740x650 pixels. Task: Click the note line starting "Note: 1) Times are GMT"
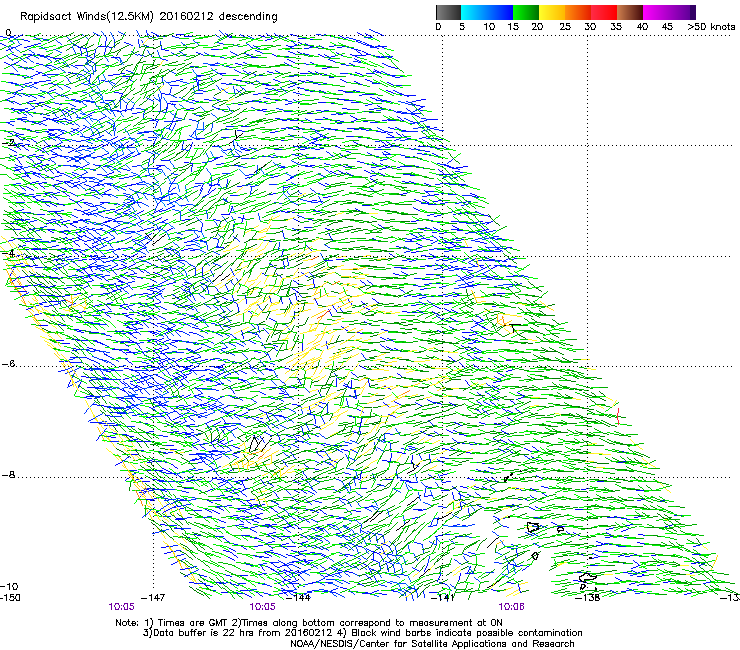pyautogui.click(x=309, y=623)
